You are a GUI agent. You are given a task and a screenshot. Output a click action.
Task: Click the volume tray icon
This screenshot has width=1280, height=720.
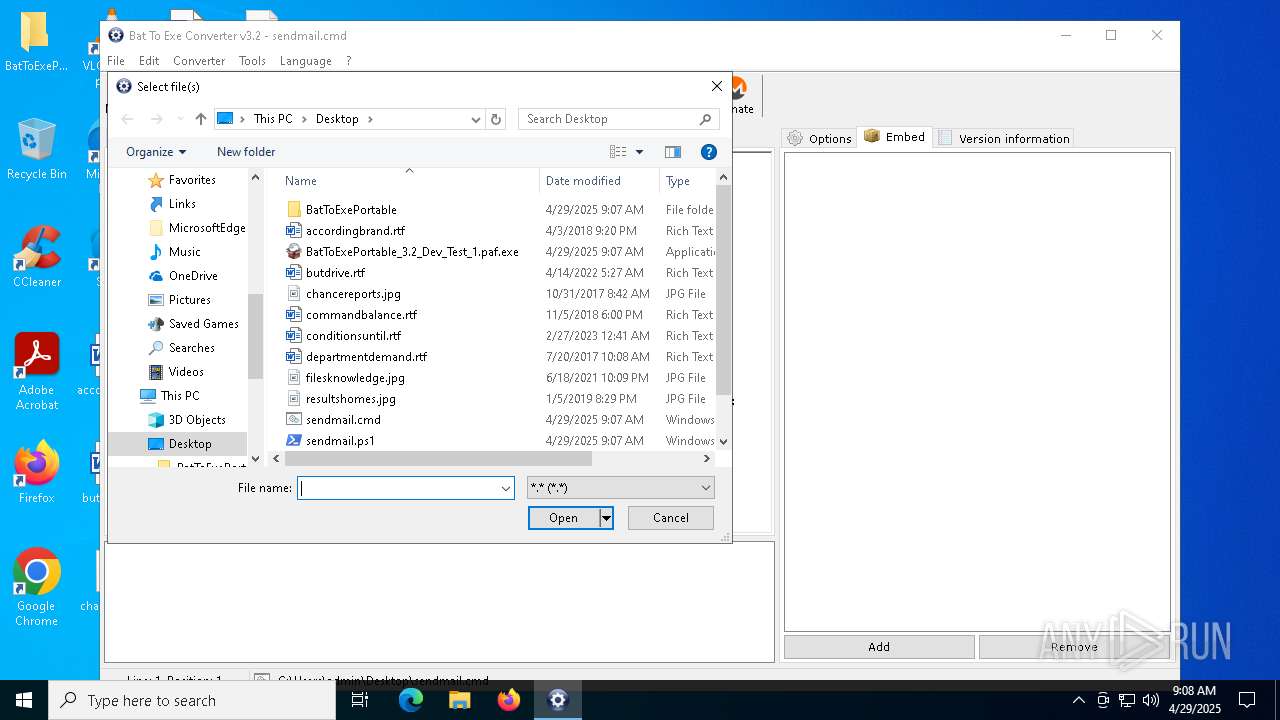pyautogui.click(x=1151, y=700)
